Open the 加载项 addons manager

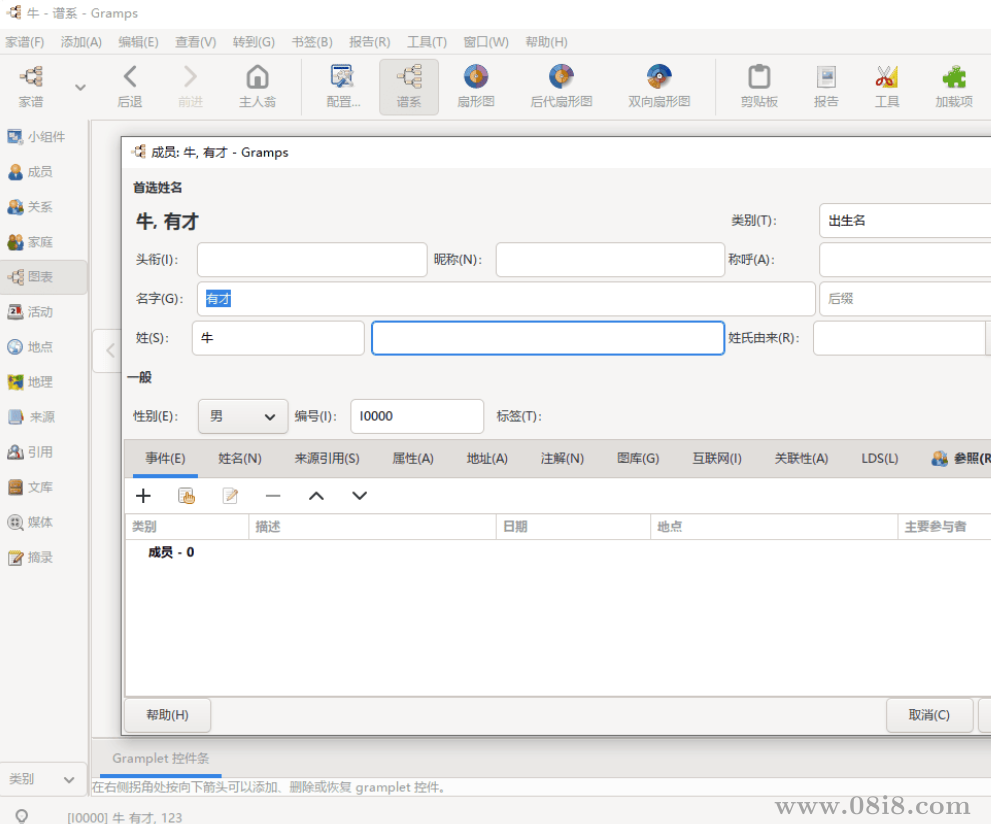pos(953,86)
